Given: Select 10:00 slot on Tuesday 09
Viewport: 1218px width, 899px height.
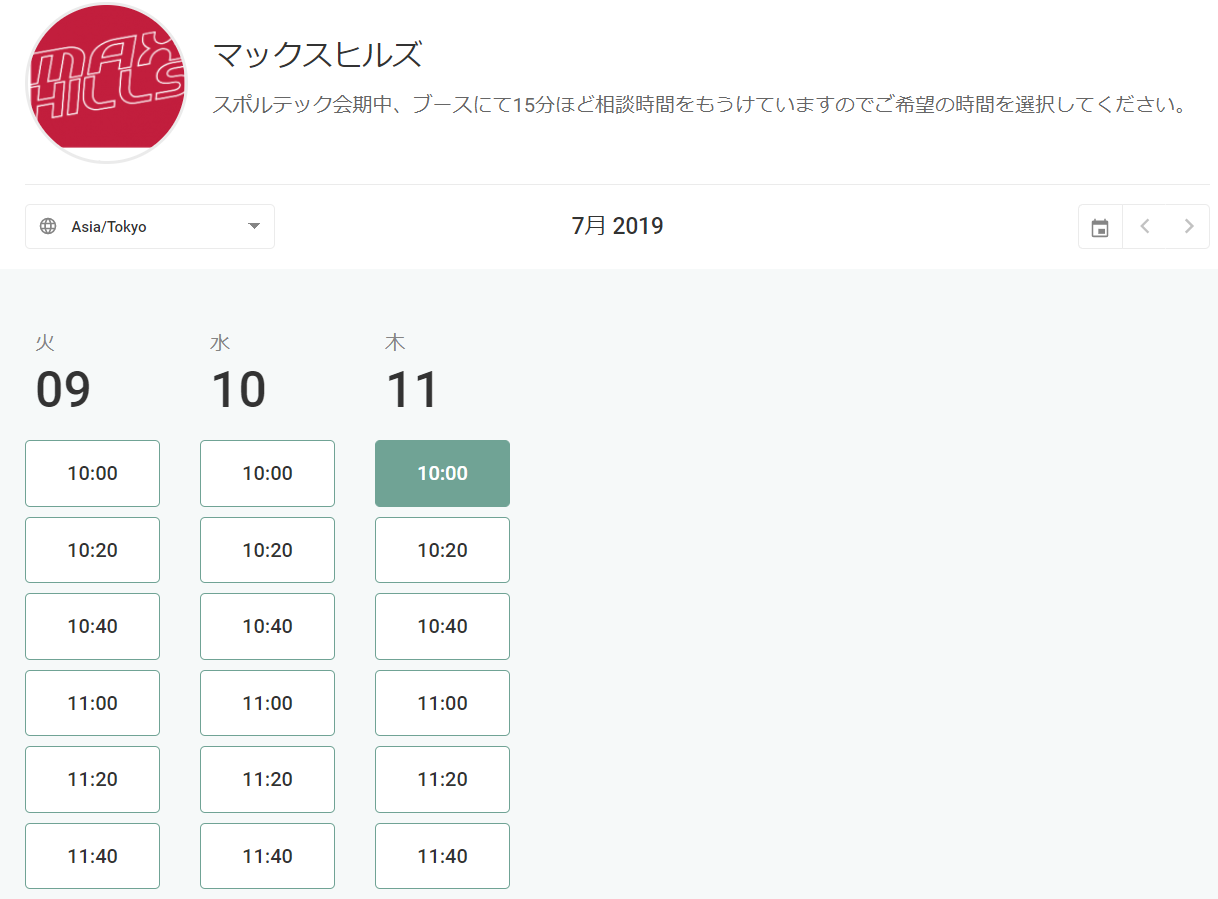Looking at the screenshot, I should pos(92,473).
